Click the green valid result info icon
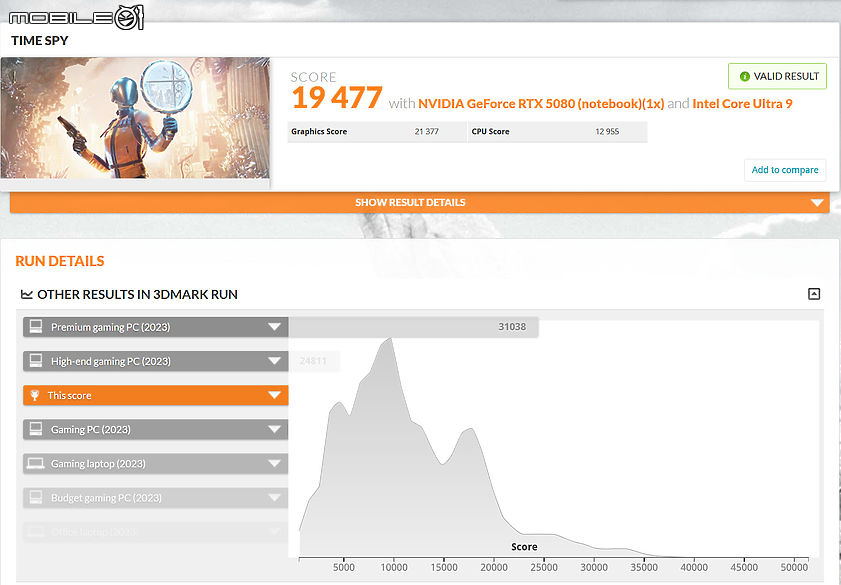 [744, 77]
